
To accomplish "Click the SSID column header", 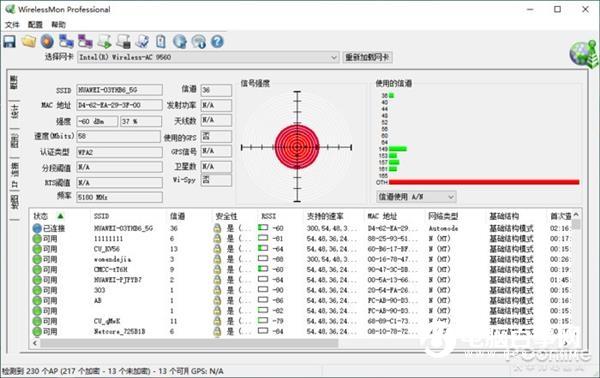I will [x=101, y=216].
